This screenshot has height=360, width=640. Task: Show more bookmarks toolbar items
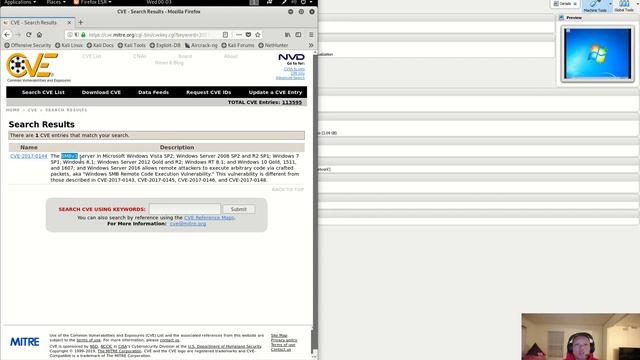[311, 45]
